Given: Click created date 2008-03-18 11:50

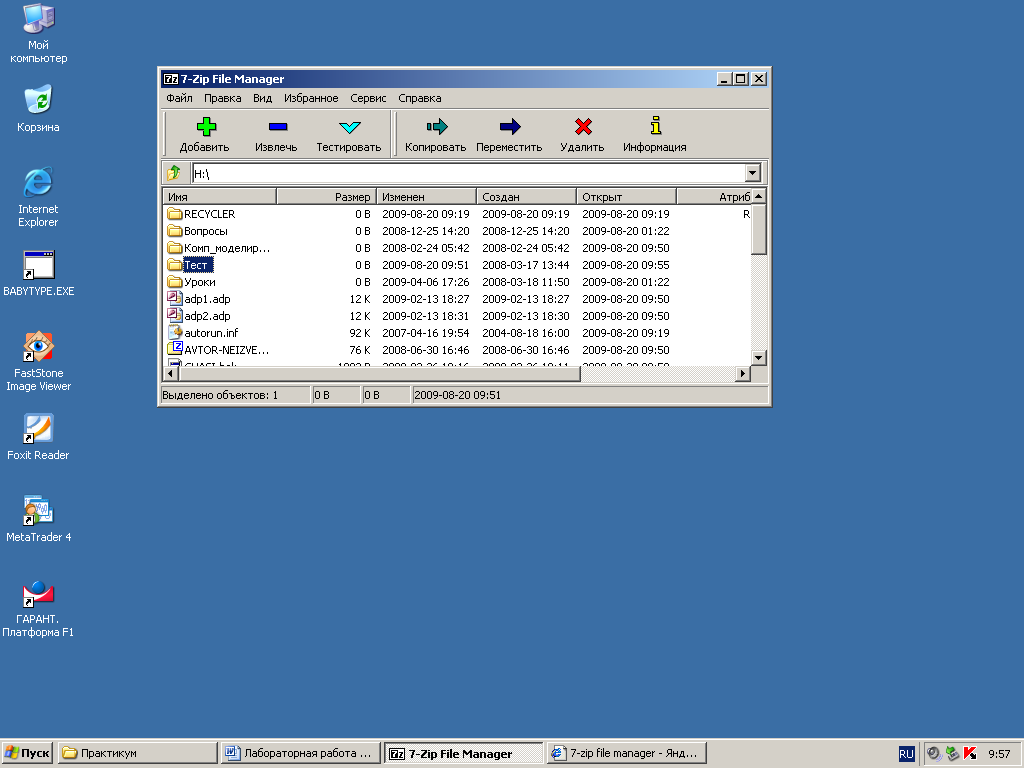Looking at the screenshot, I should point(526,281).
